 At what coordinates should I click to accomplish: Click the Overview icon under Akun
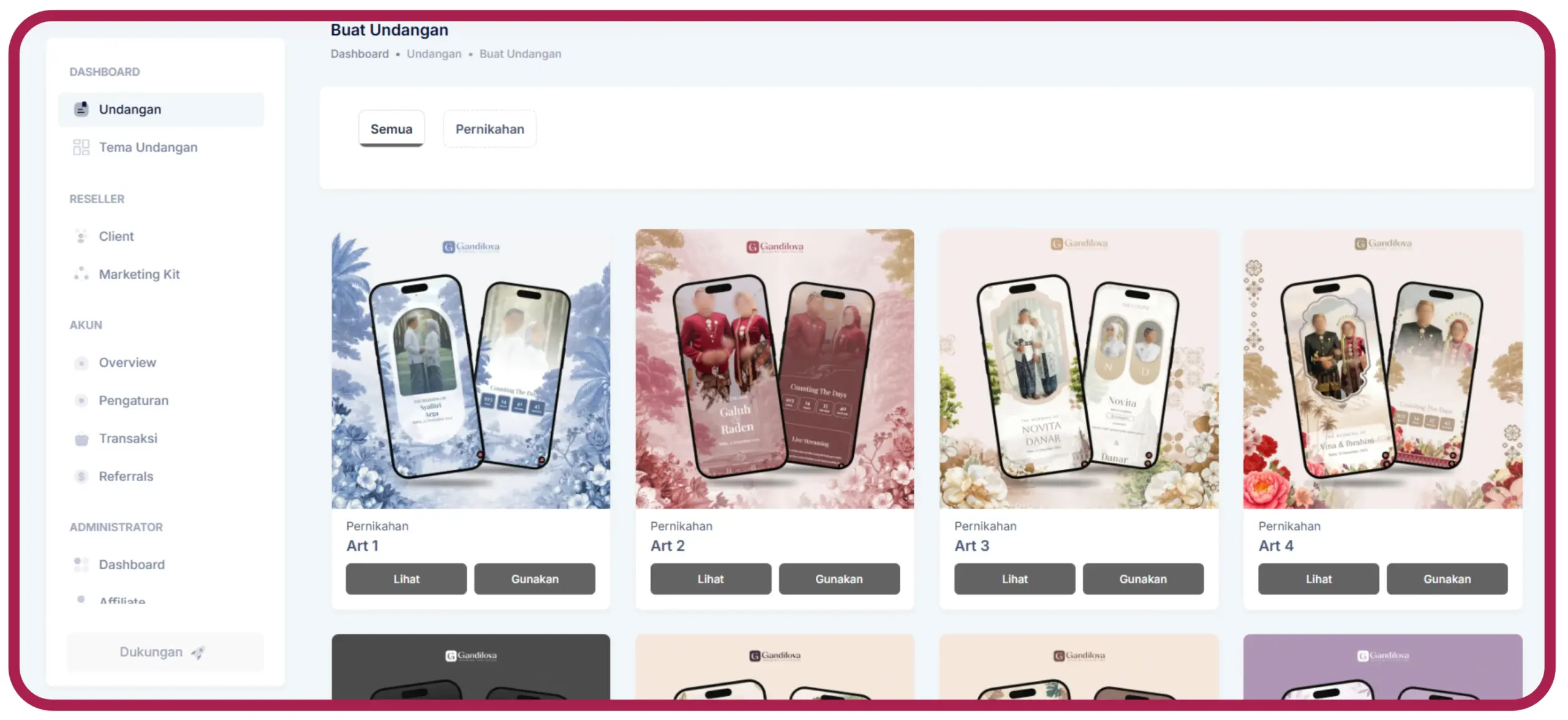pyautogui.click(x=81, y=363)
